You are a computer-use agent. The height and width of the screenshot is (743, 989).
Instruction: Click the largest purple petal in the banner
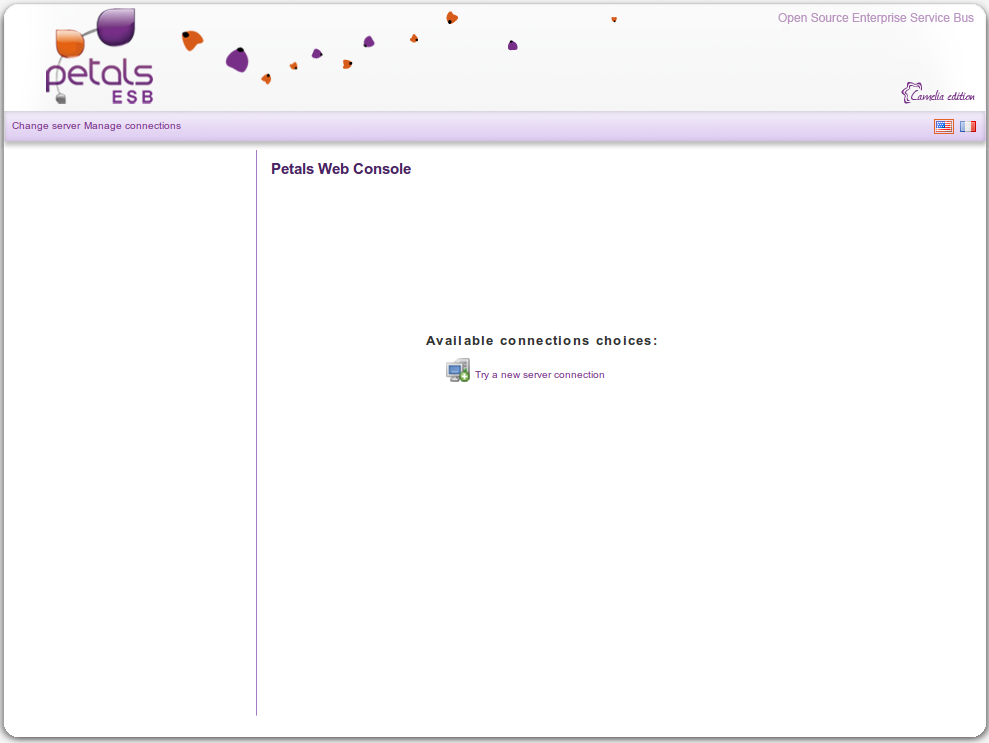[237, 60]
